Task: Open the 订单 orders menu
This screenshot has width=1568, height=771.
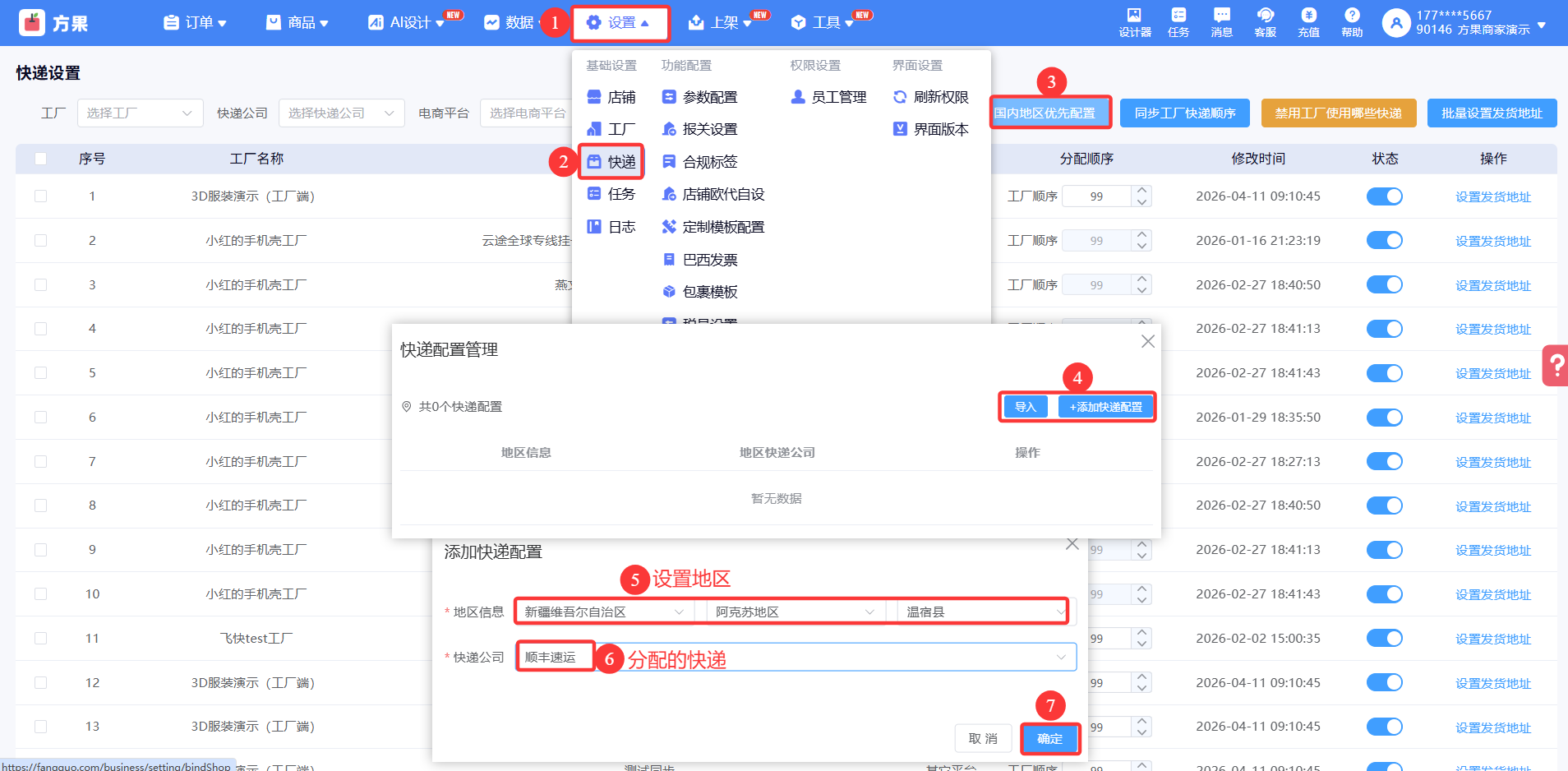Action: [195, 23]
